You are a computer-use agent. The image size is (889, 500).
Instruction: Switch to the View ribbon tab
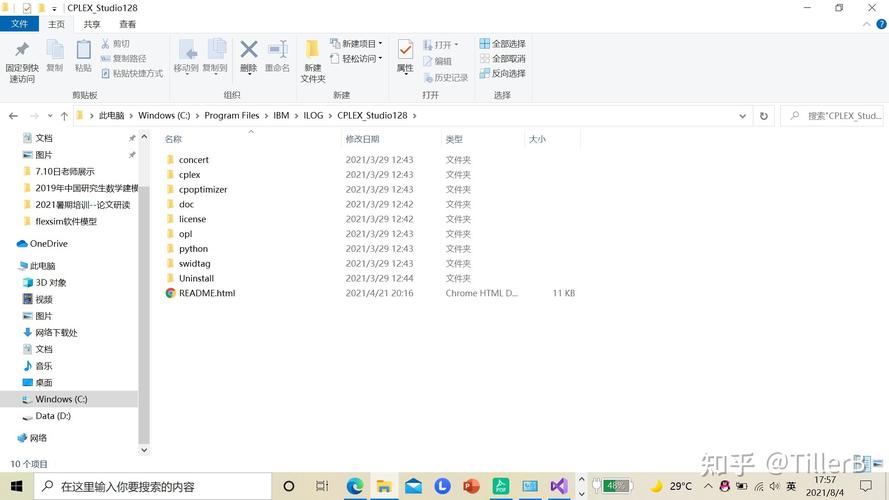point(128,24)
